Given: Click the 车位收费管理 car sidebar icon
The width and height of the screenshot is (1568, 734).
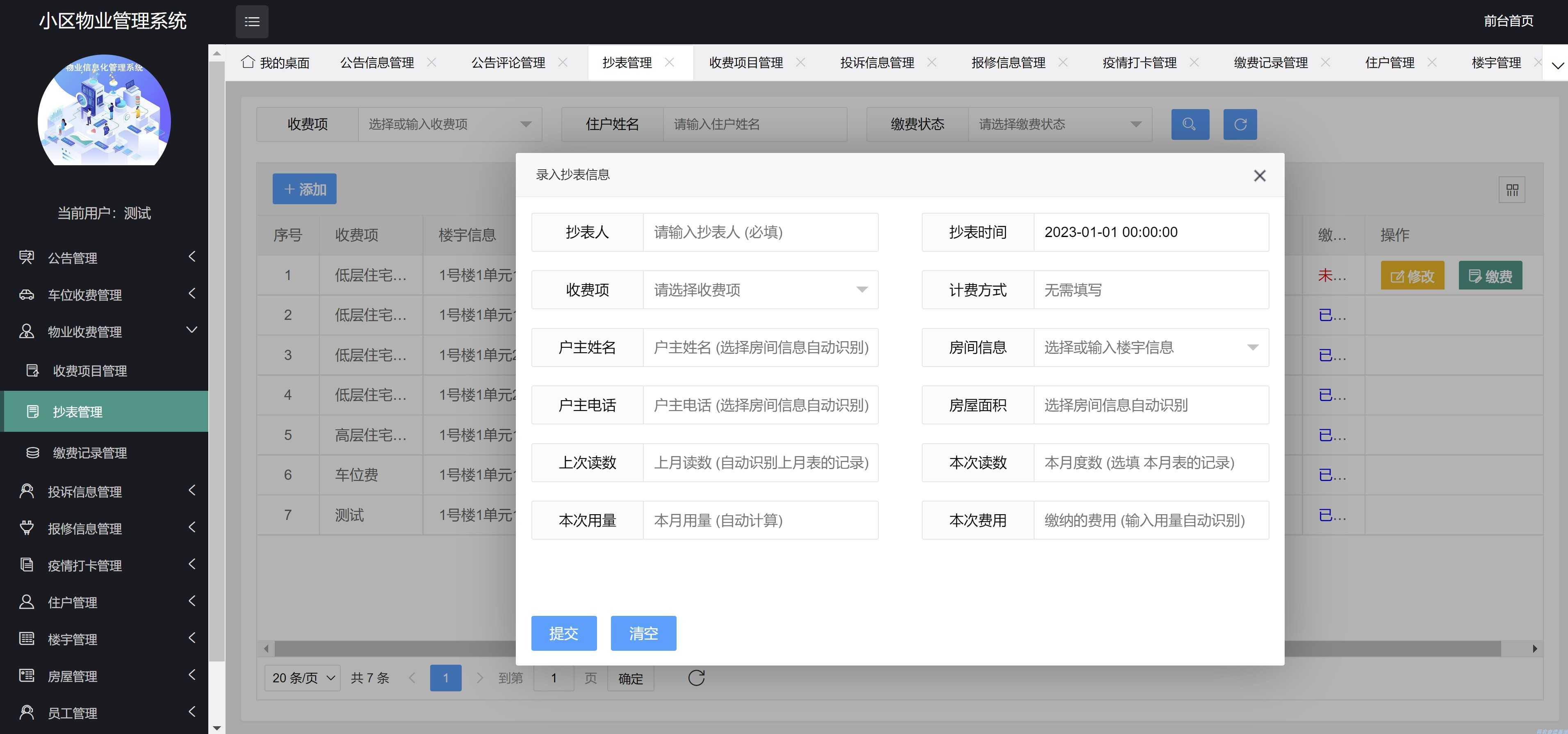Looking at the screenshot, I should point(26,294).
